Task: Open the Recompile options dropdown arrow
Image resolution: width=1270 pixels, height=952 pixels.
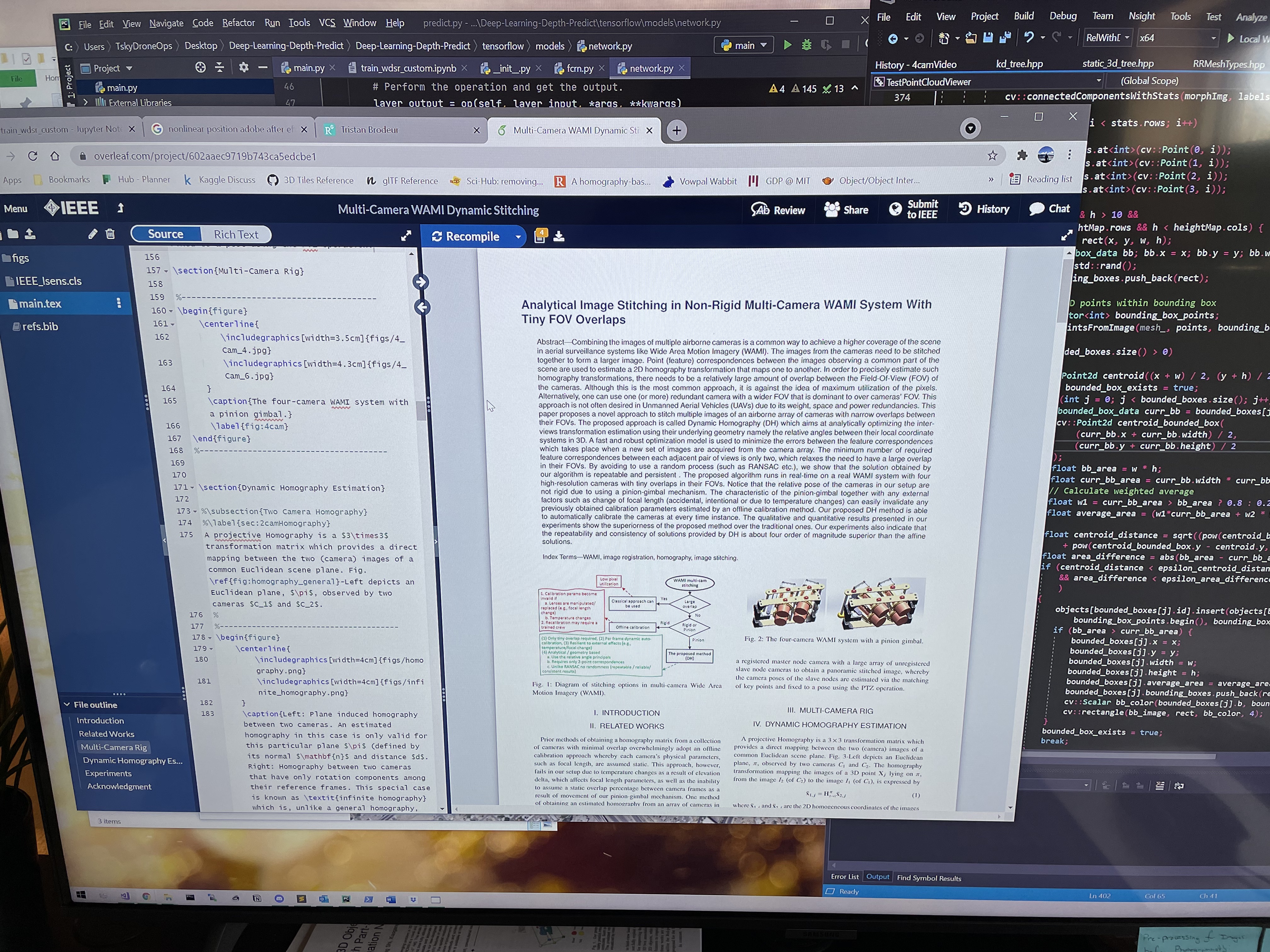Action: (518, 237)
